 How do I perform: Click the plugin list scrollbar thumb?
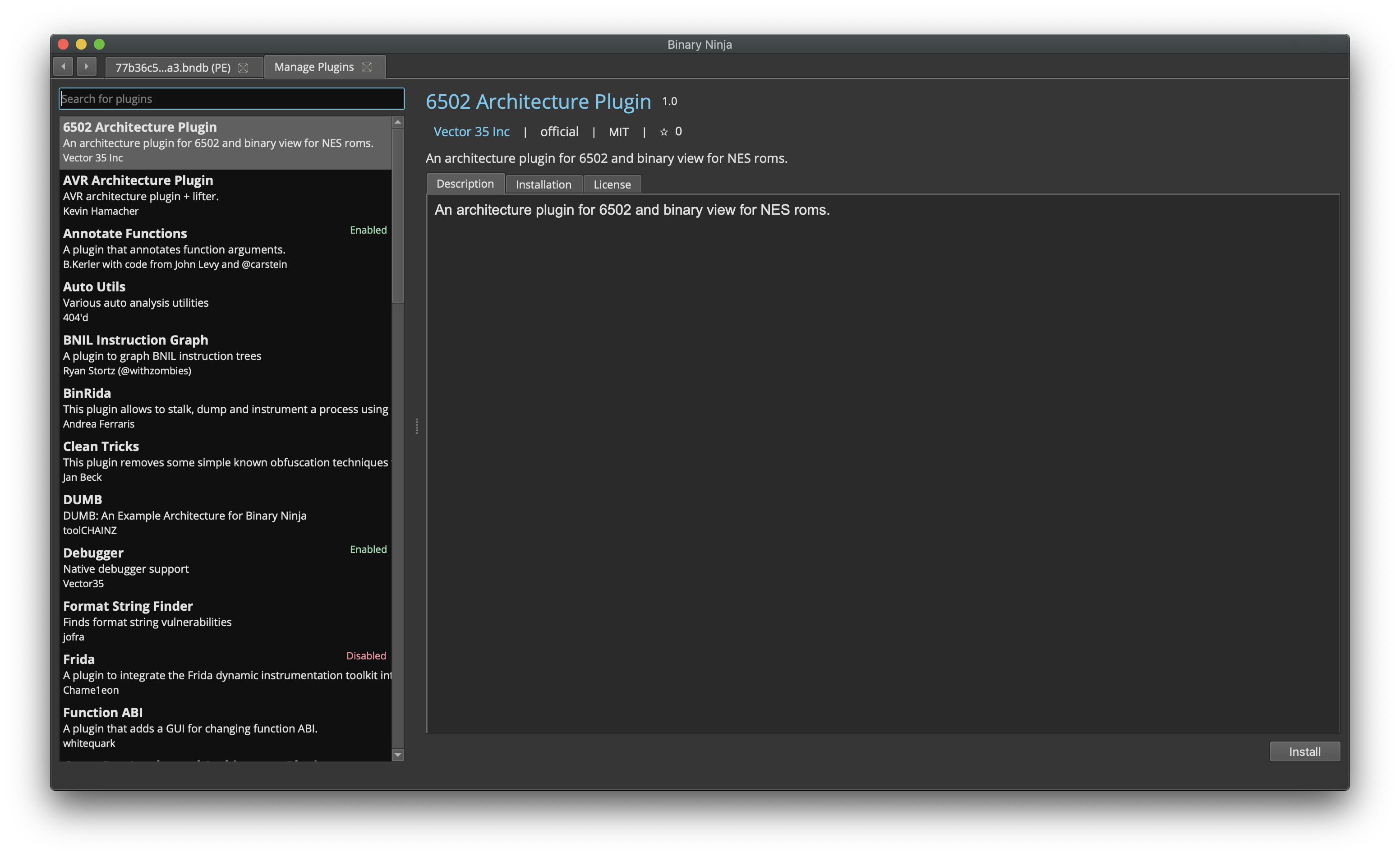tap(398, 216)
